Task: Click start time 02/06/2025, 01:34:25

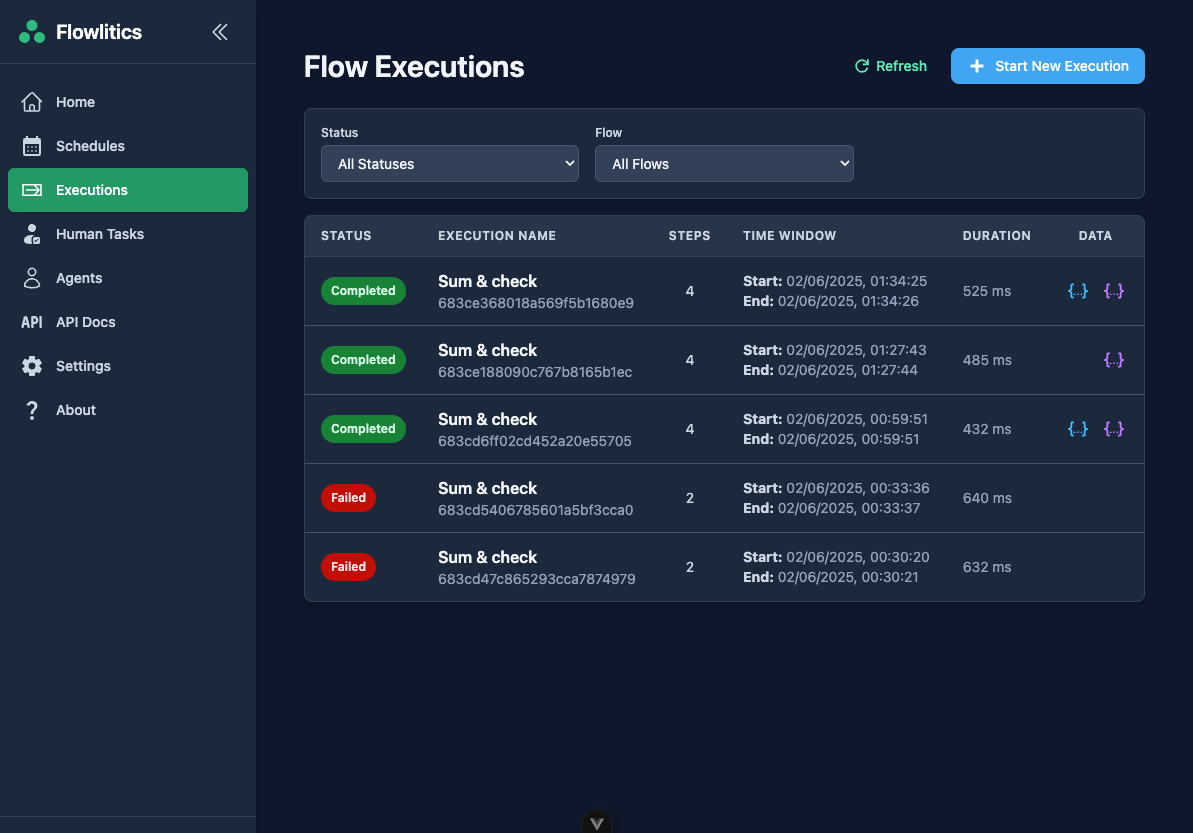Action: click(857, 281)
